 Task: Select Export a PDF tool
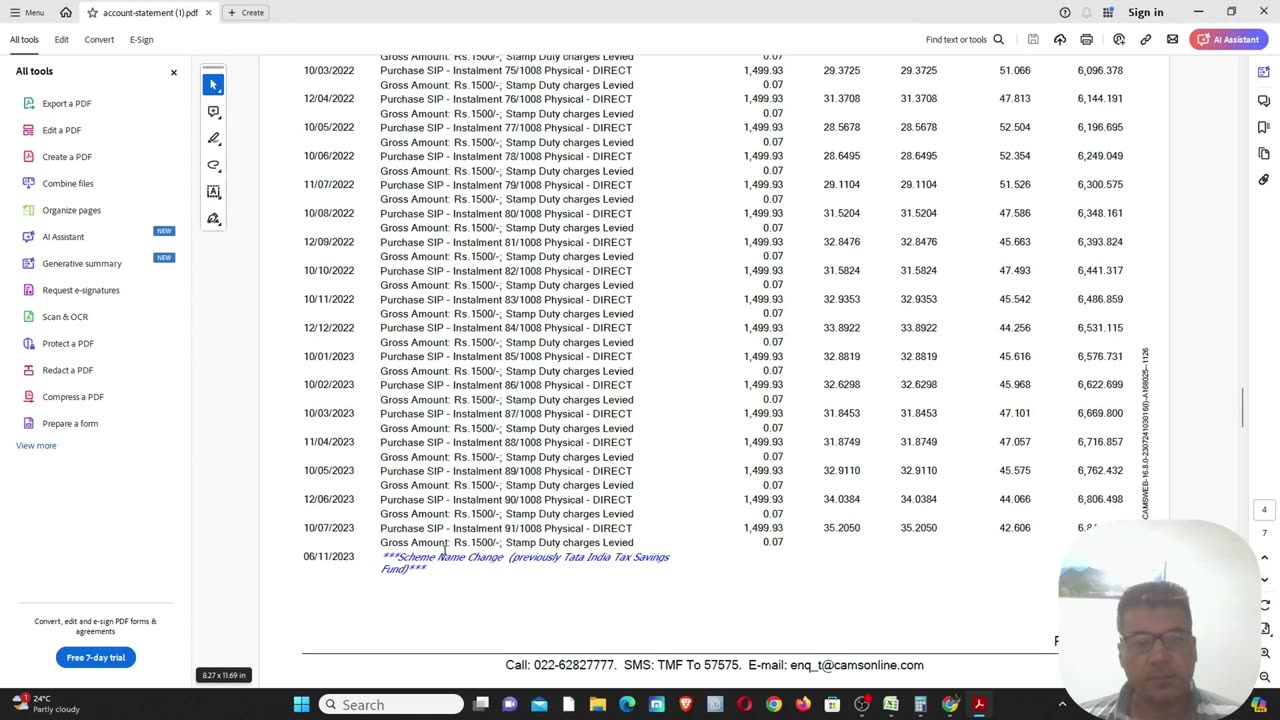[66, 103]
